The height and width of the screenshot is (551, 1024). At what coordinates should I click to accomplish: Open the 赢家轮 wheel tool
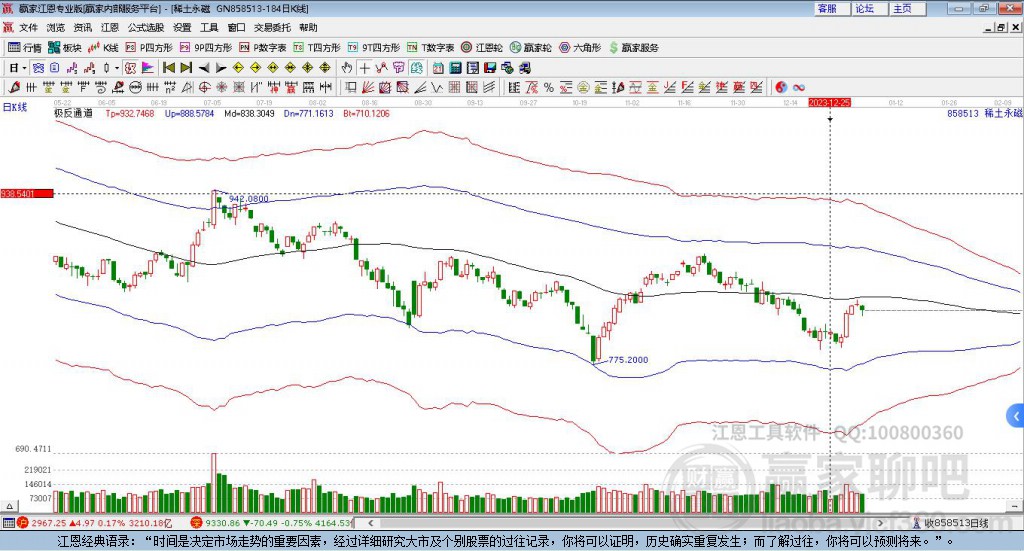[x=530, y=48]
